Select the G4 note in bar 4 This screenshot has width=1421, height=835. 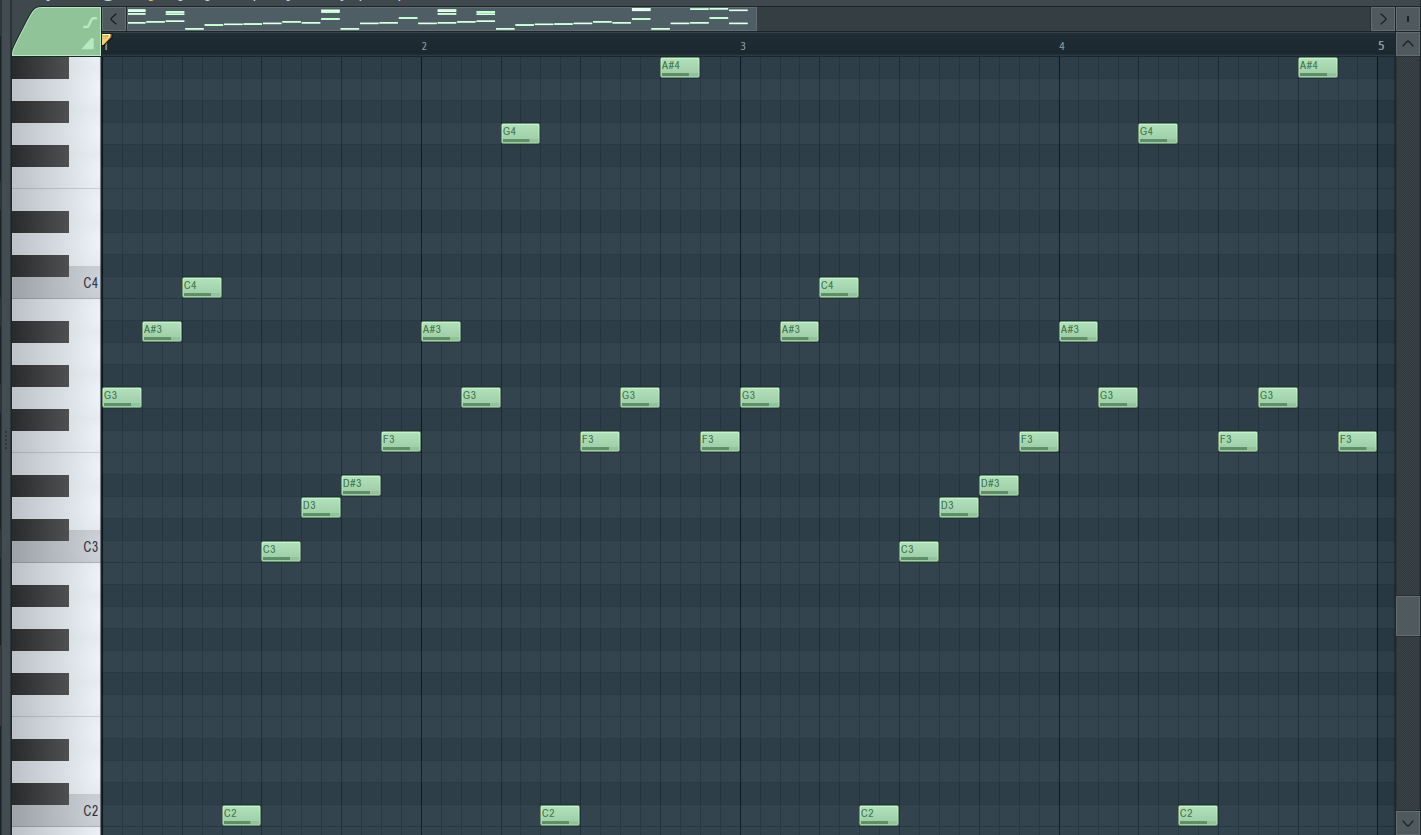[x=1158, y=133]
